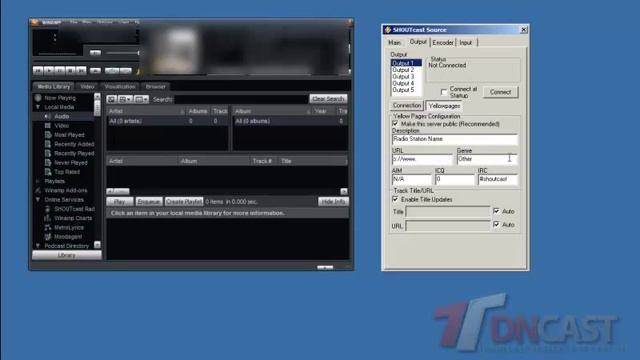
Task: Click the IRC field showing #shoutcast
Action: [498, 179]
